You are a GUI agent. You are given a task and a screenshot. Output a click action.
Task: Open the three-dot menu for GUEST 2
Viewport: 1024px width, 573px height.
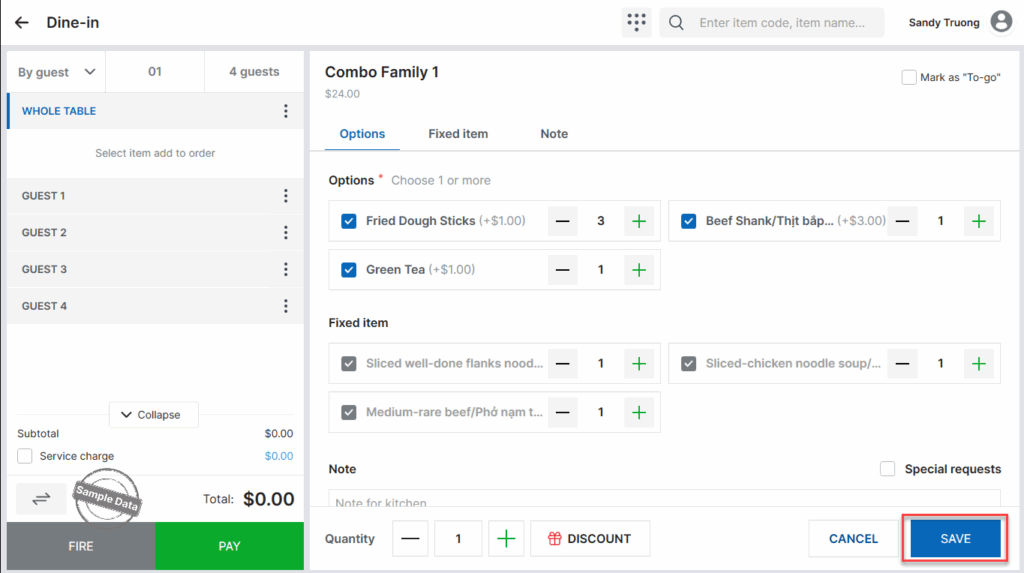coord(286,233)
